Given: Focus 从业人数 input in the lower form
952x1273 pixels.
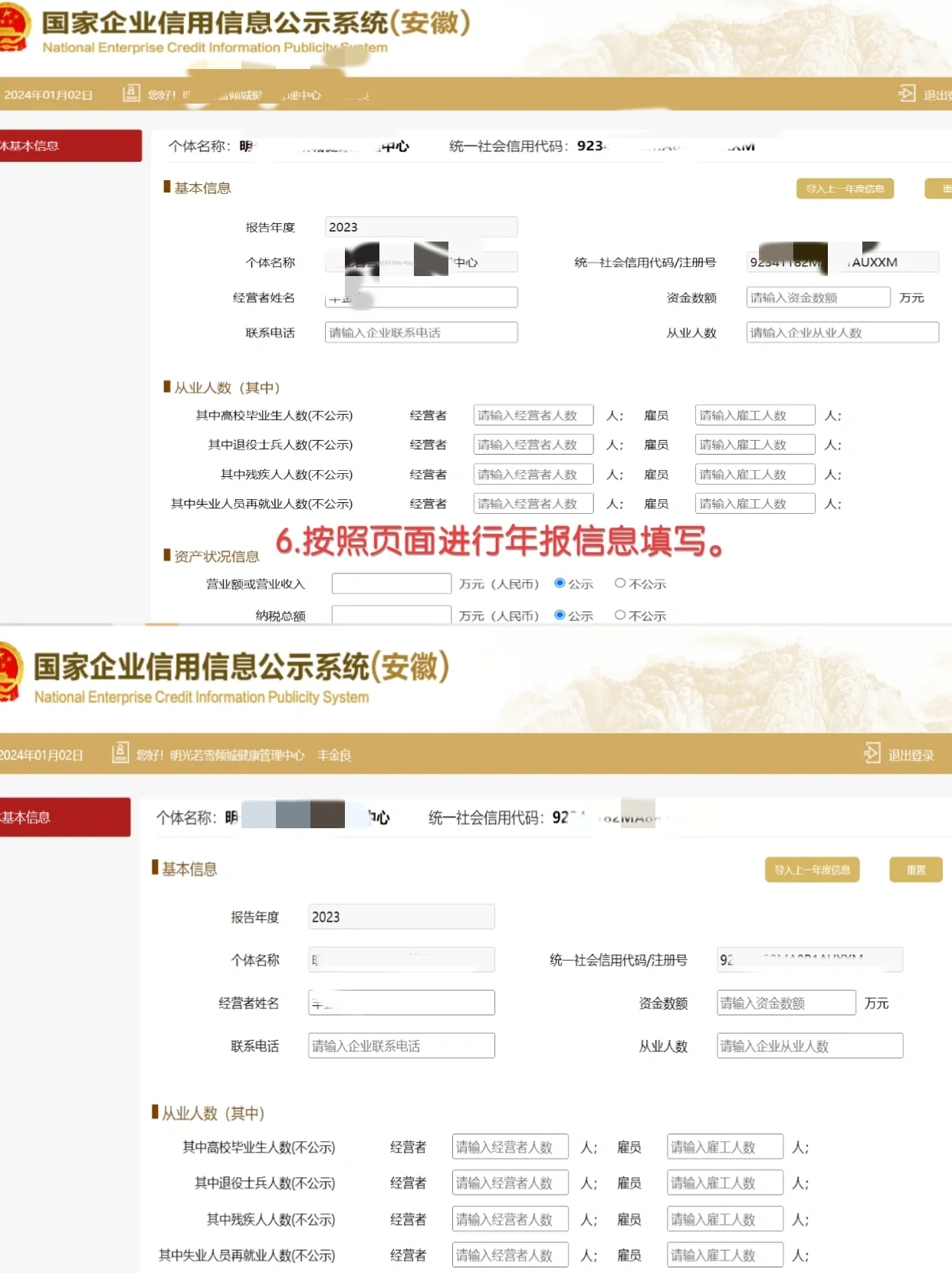Looking at the screenshot, I should coord(809,1046).
